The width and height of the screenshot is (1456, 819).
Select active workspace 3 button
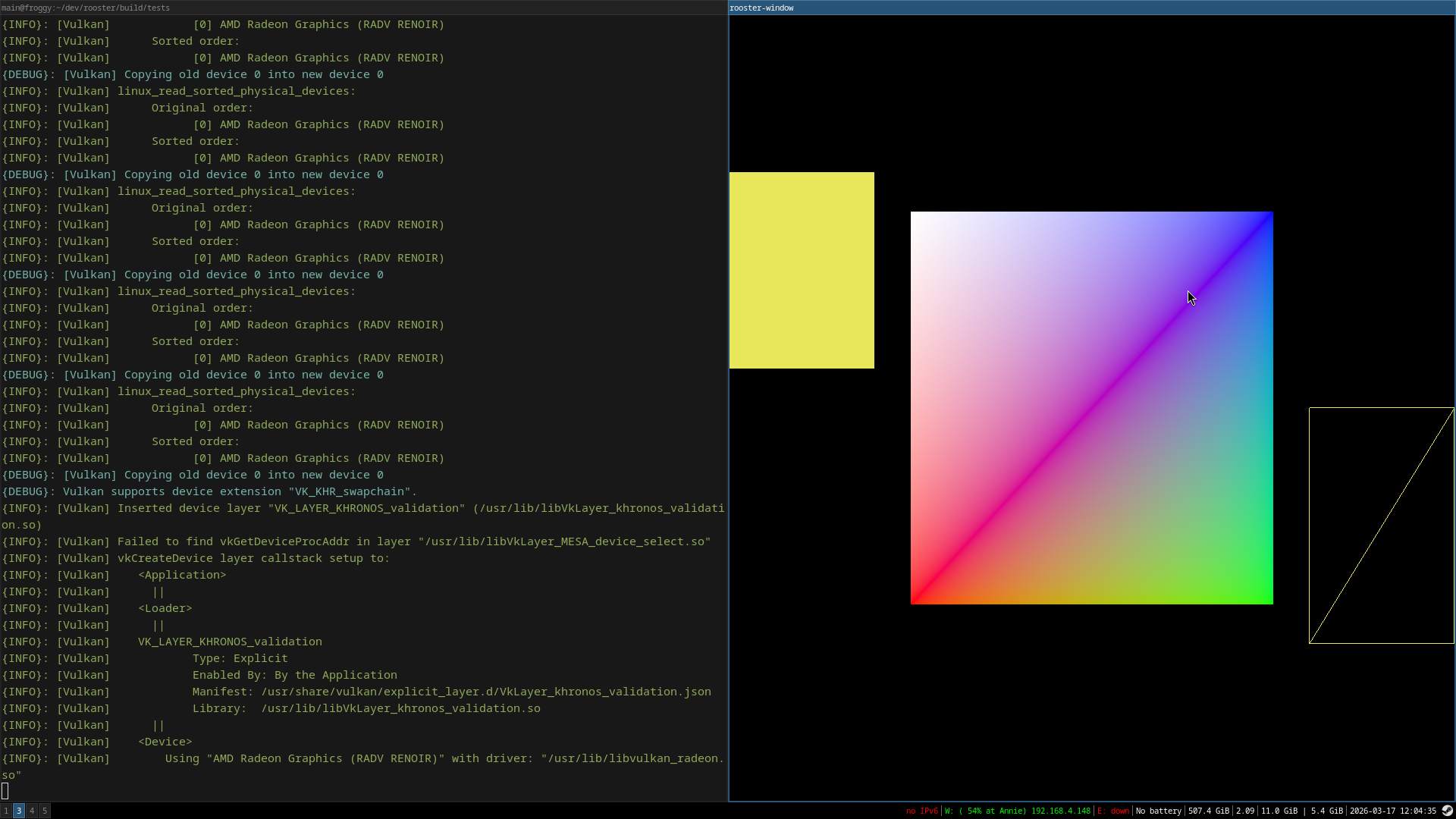[19, 811]
